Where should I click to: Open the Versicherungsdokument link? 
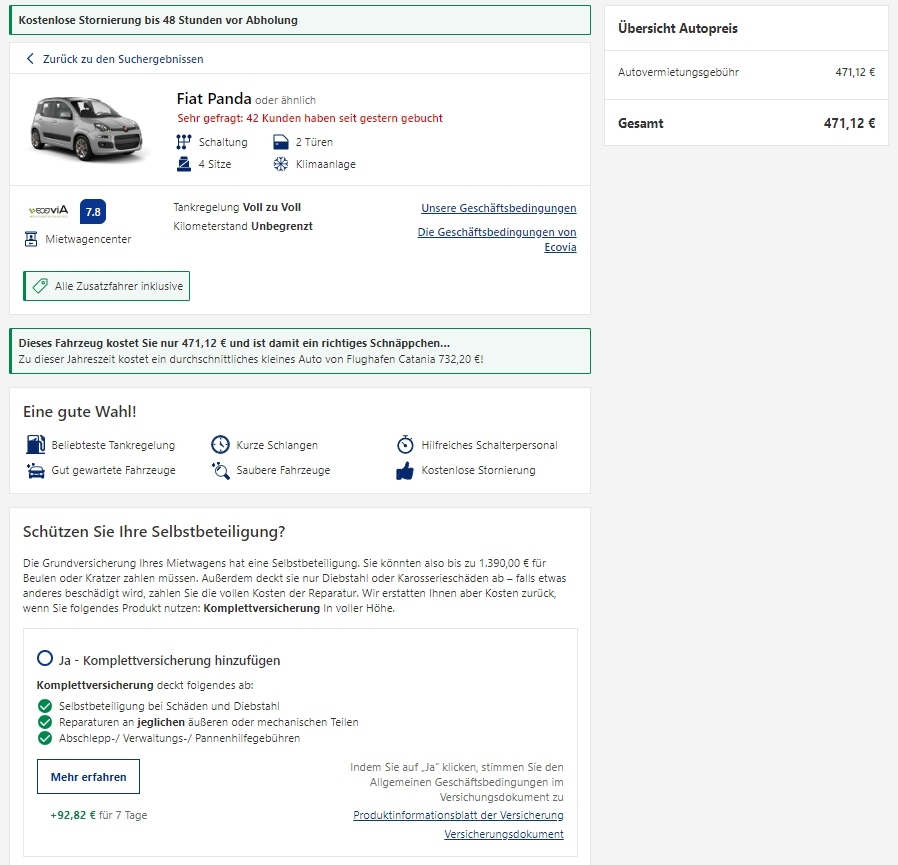coord(503,834)
